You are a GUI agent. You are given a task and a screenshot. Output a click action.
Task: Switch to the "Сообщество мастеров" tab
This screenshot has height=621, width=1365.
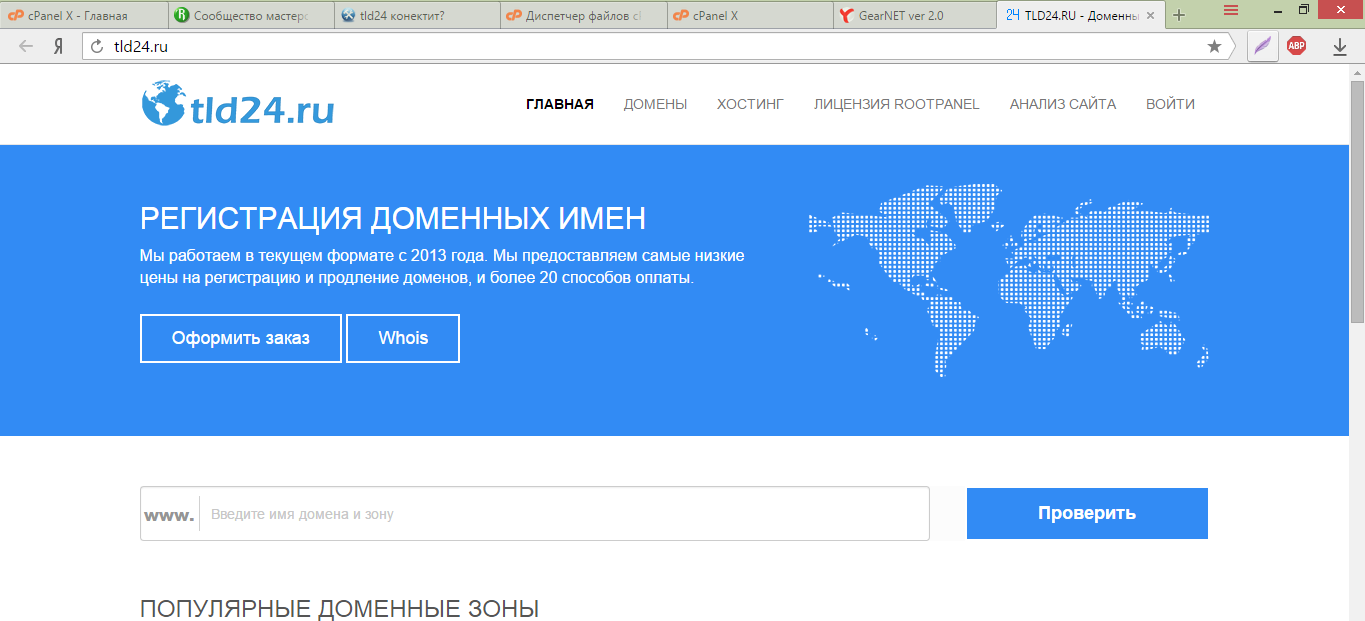[x=249, y=15]
